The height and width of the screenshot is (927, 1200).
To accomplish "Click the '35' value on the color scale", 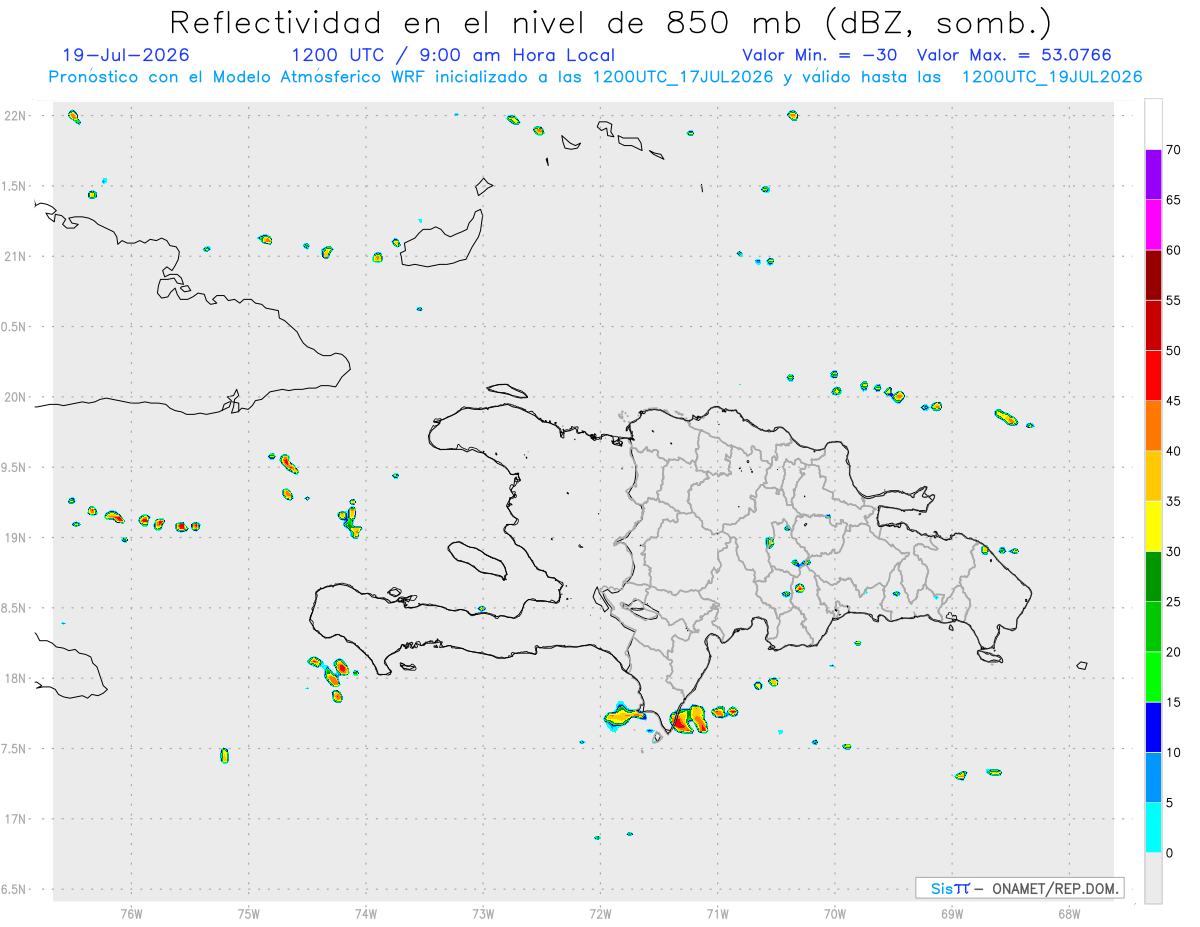I will pos(1174,501).
